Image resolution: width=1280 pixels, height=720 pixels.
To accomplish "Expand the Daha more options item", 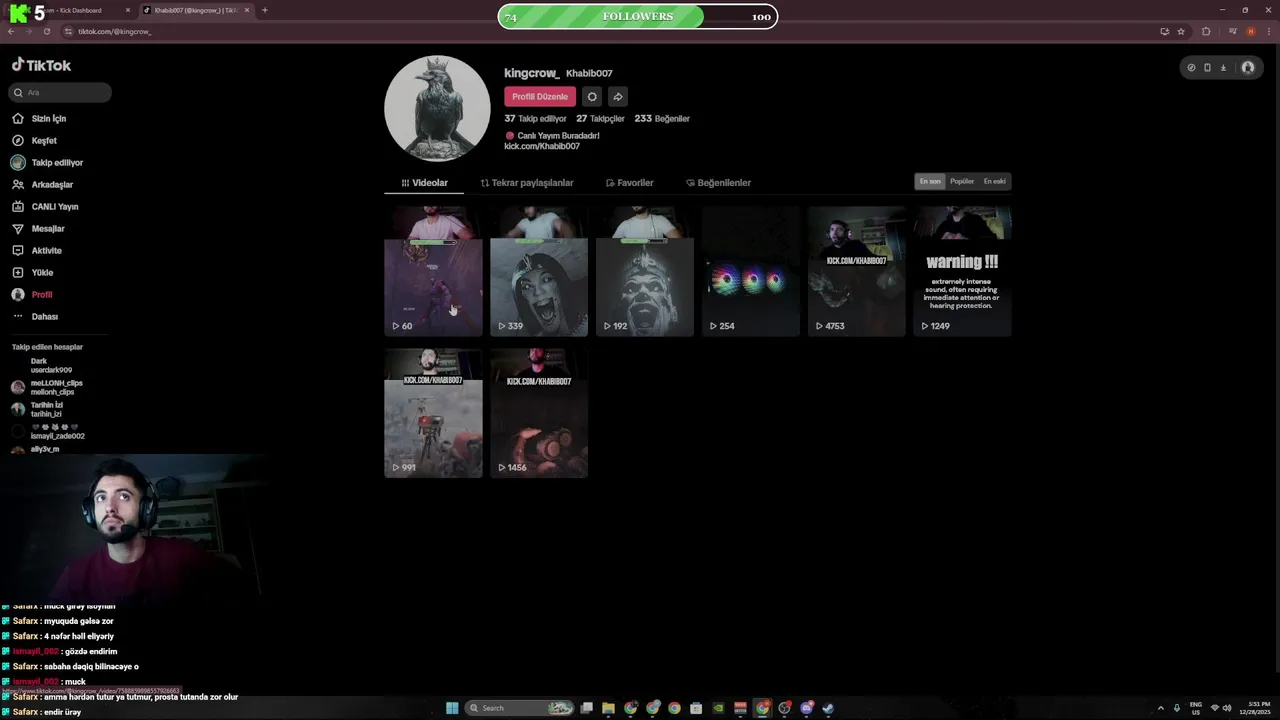I will (35, 316).
